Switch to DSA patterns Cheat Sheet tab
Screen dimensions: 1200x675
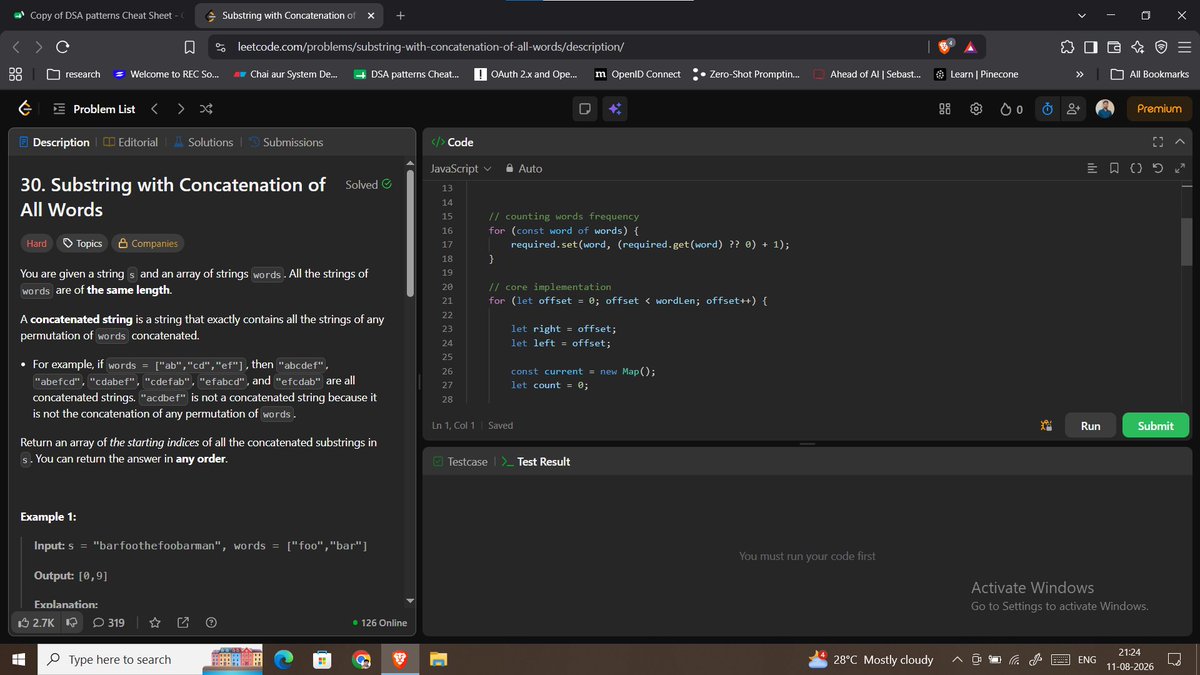(95, 15)
